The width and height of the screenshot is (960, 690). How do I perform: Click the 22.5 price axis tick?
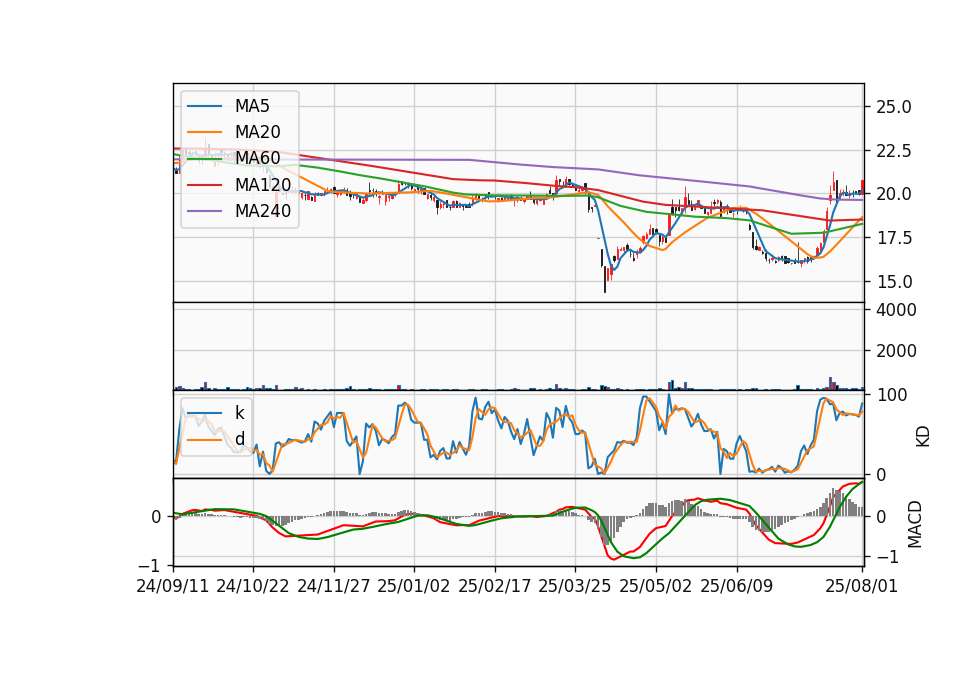[x=894, y=151]
